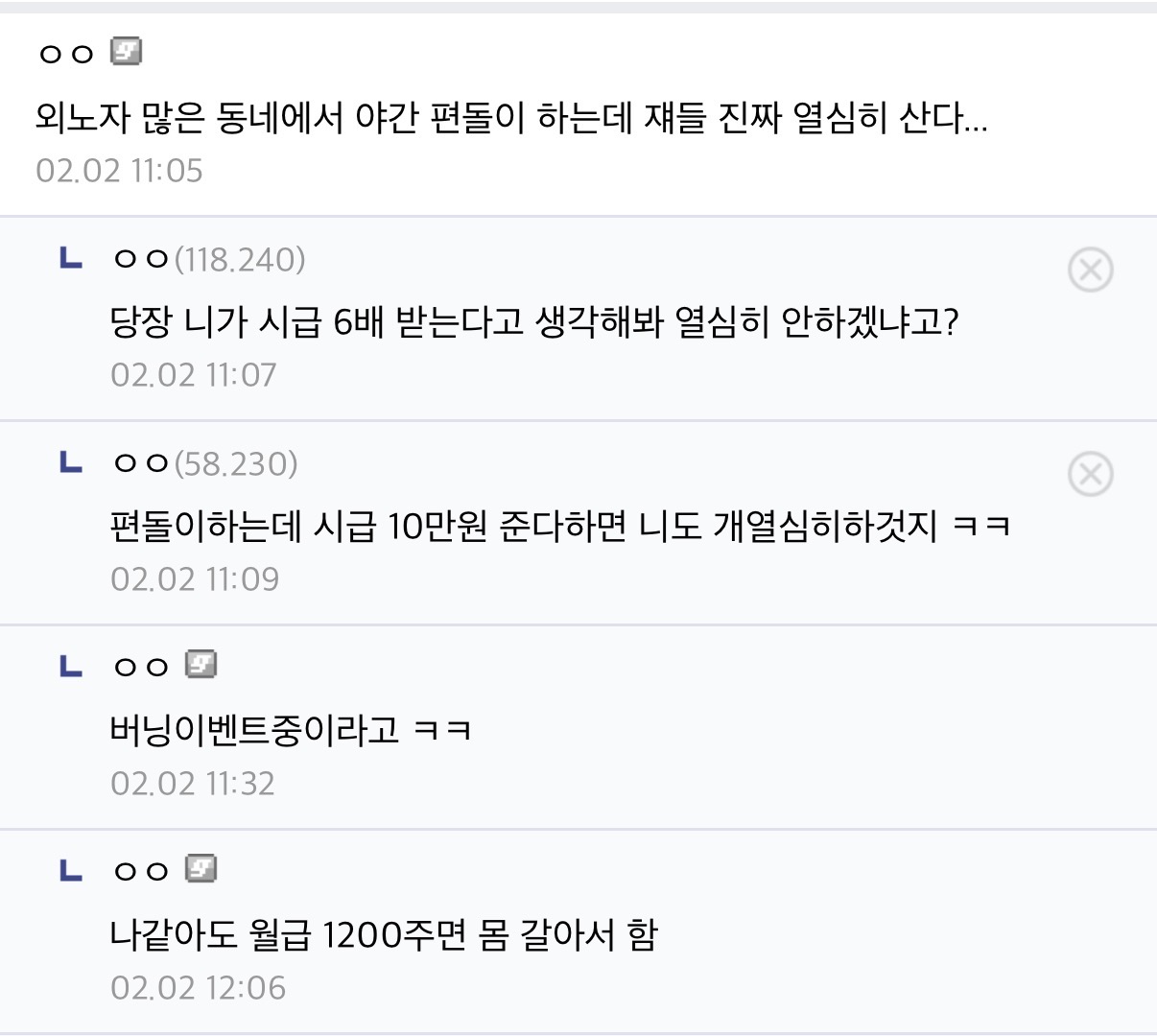1157x1036 pixels.
Task: Click the reply arrow on the 58.230 comment
Action: 71,462
